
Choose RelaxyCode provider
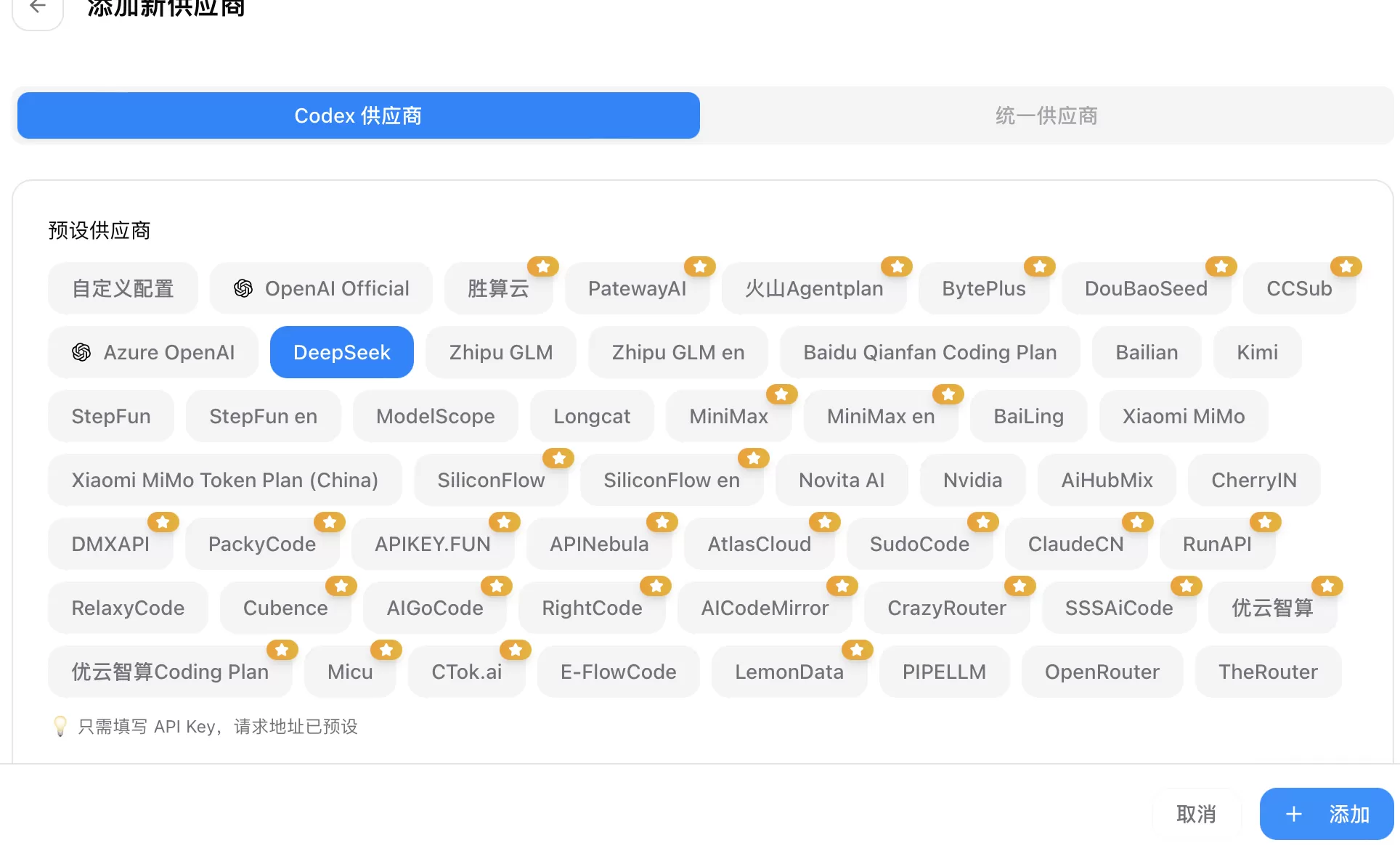click(128, 608)
